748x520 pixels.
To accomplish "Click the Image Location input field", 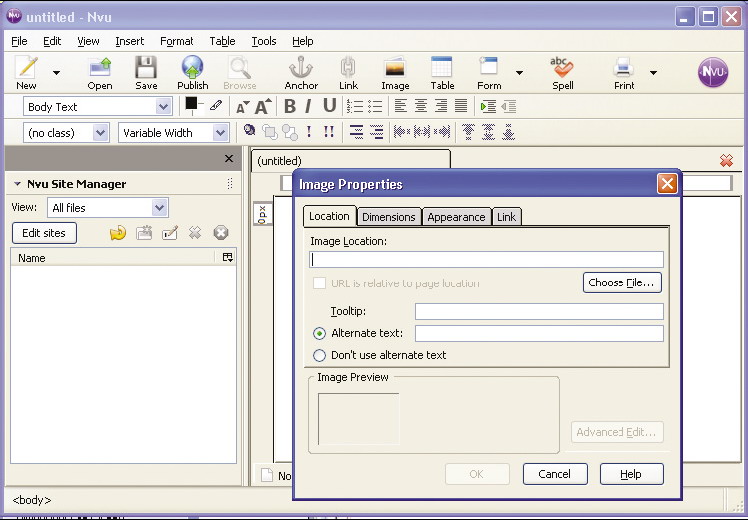I will pos(486,260).
